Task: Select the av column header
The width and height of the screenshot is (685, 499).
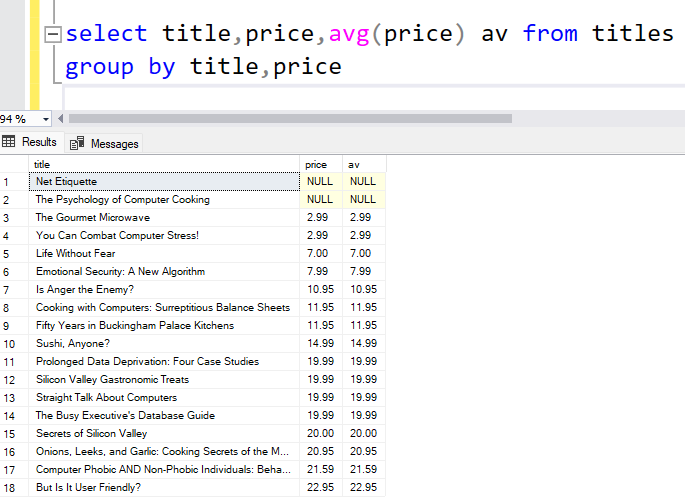Action: click(x=364, y=165)
